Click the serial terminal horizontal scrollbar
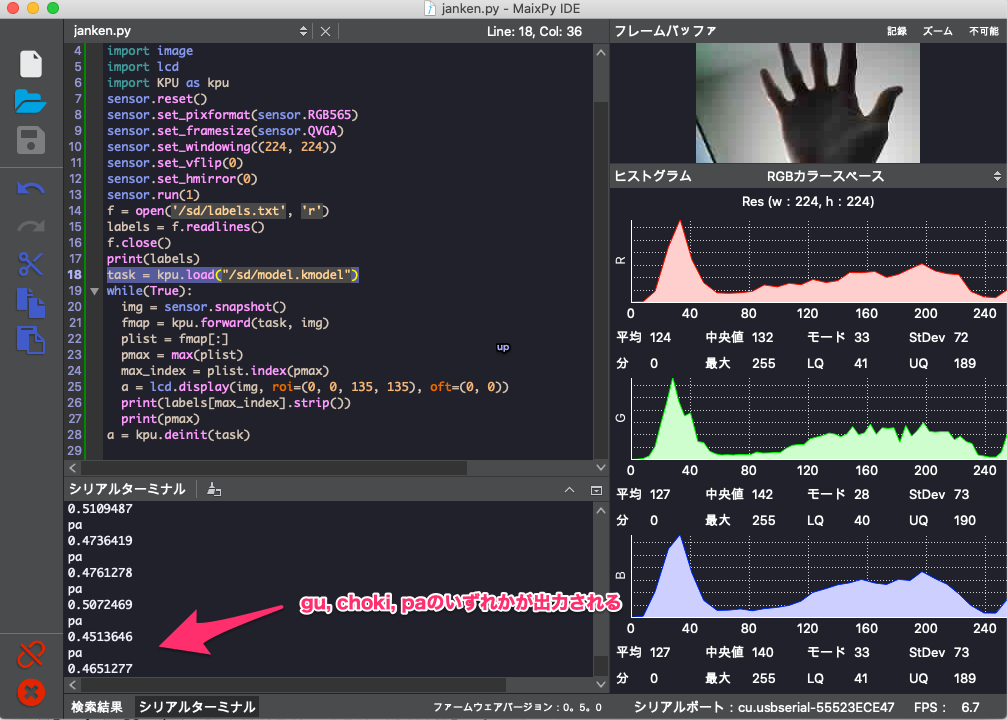Viewport: 1007px width, 720px height. tap(330, 686)
